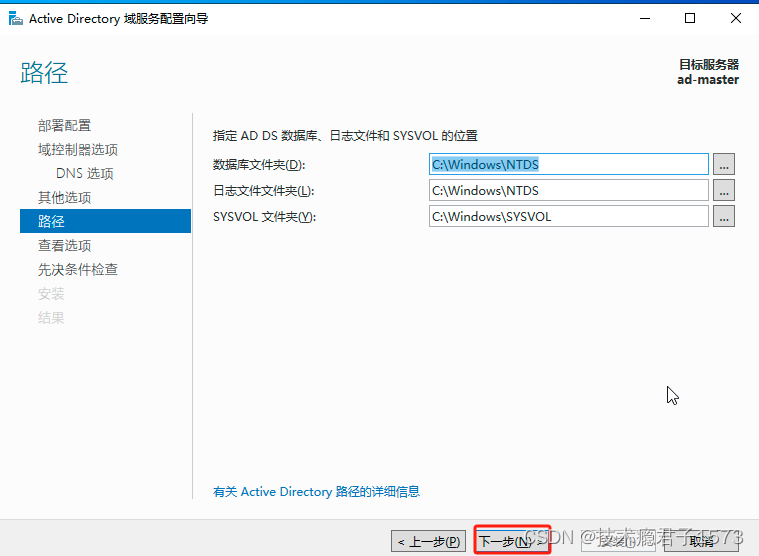759x556 pixels.
Task: Browse for the database folder location
Action: (x=724, y=165)
